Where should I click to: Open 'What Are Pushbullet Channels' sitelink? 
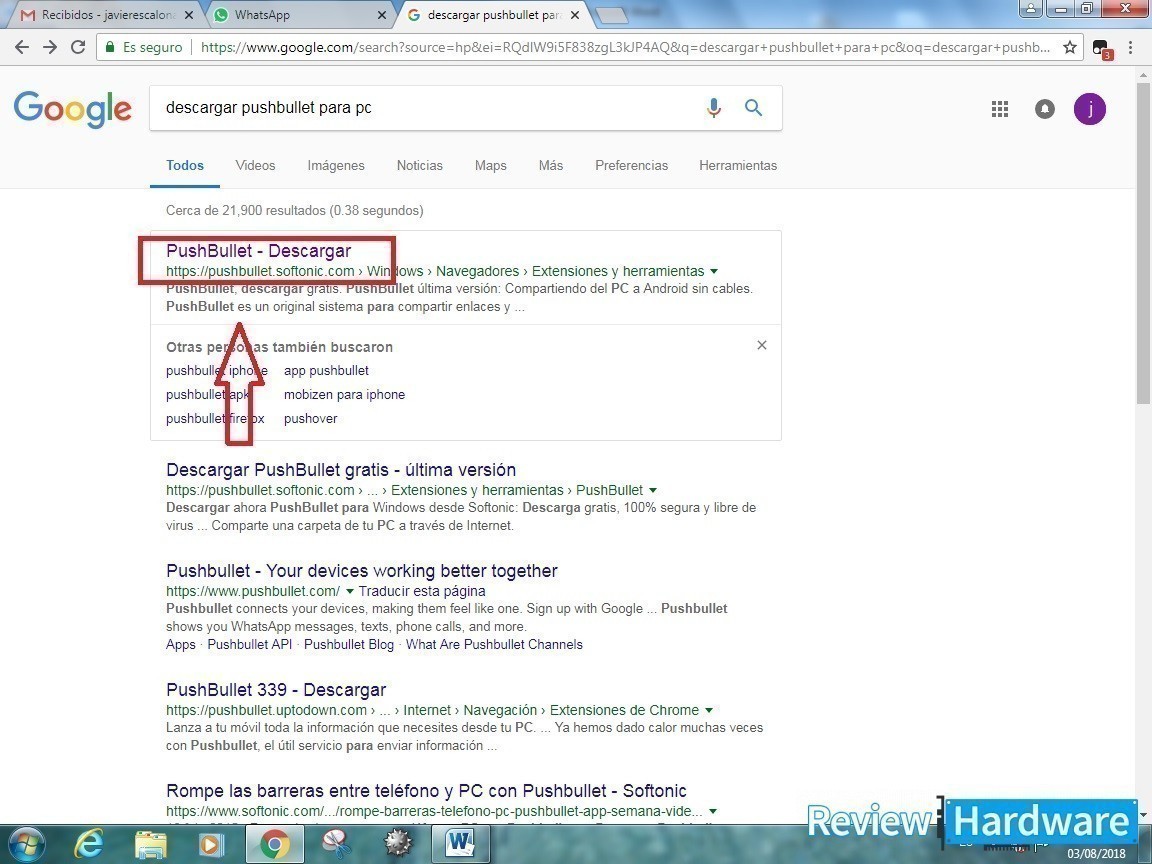click(494, 645)
